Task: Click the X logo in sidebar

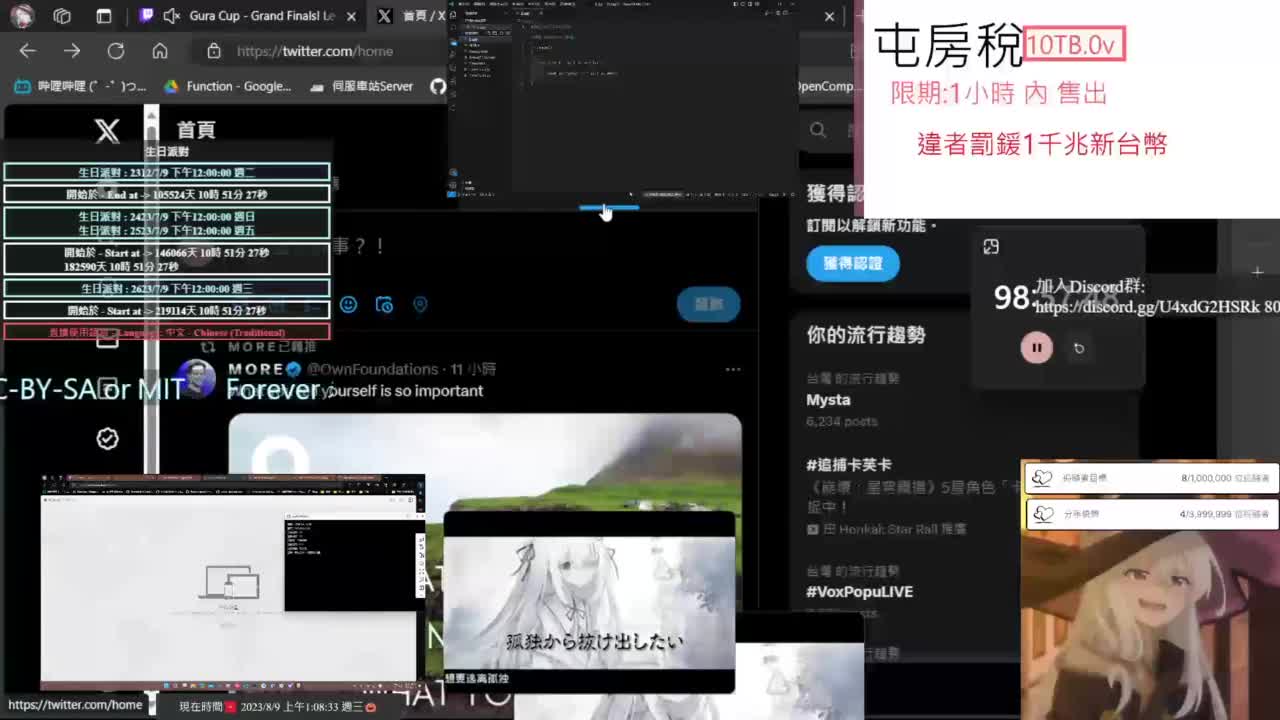Action: (107, 130)
